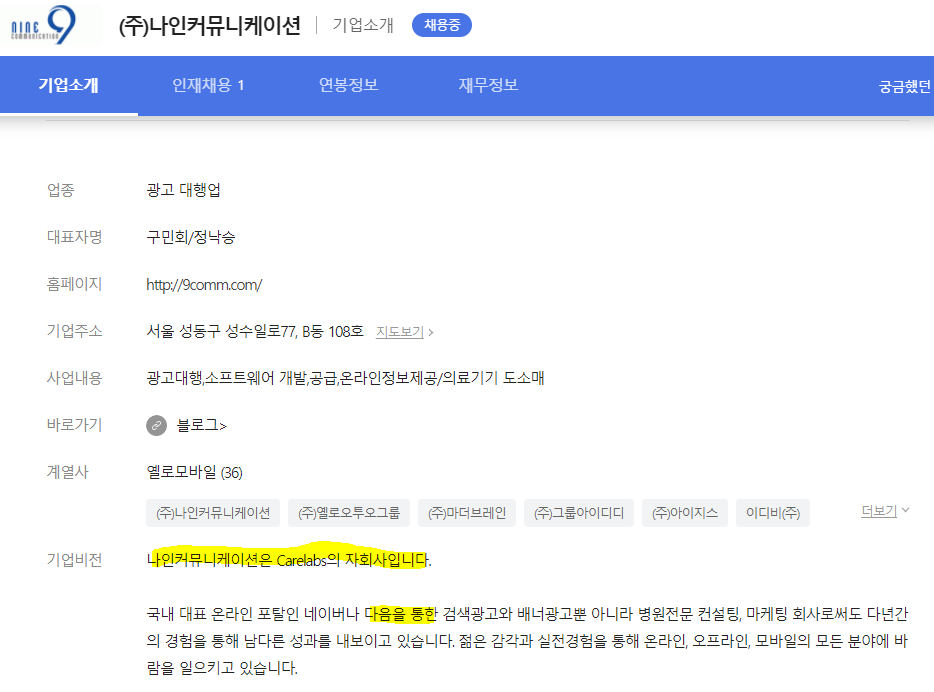Select the (주)아이지스 affiliate chip
Viewport: 934px width, 692px height.
[x=685, y=513]
